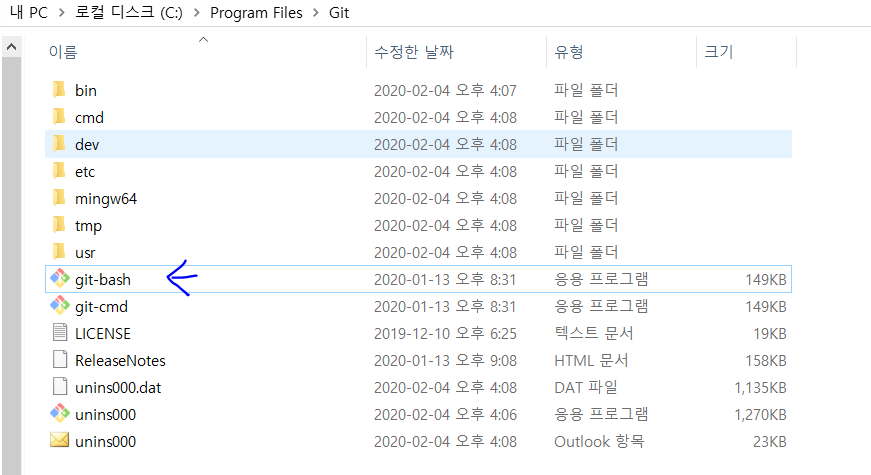This screenshot has width=871, height=475.
Task: Click the git-bash application icon
Action: tap(59, 279)
